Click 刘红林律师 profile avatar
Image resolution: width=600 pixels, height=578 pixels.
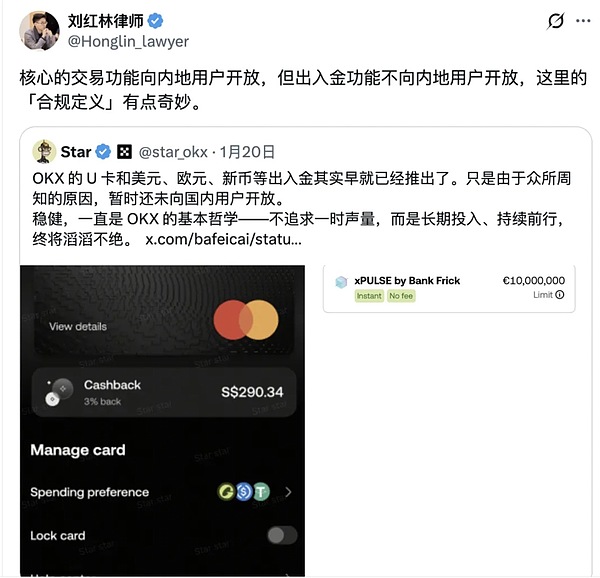point(39,31)
